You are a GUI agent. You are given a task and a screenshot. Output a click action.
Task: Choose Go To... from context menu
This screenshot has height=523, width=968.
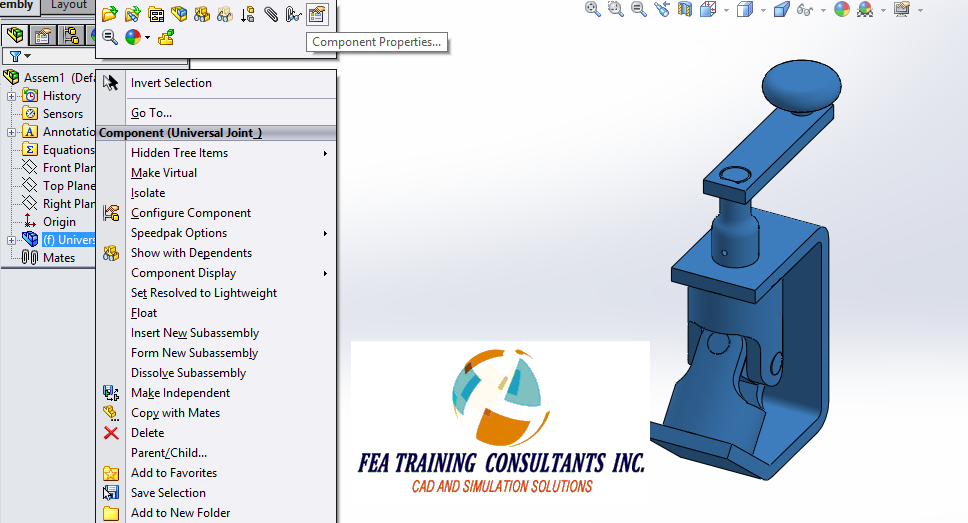[217, 113]
